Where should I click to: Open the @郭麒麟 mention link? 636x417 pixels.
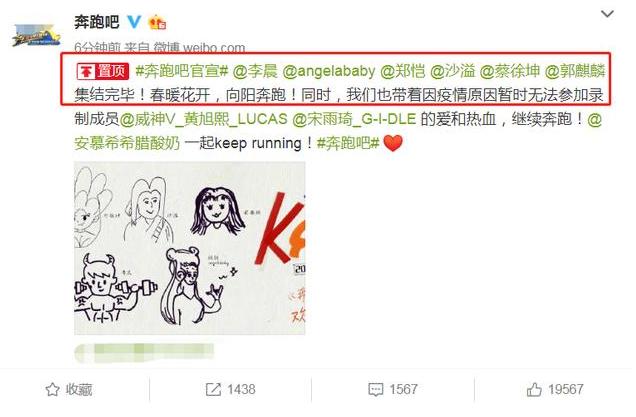575,71
